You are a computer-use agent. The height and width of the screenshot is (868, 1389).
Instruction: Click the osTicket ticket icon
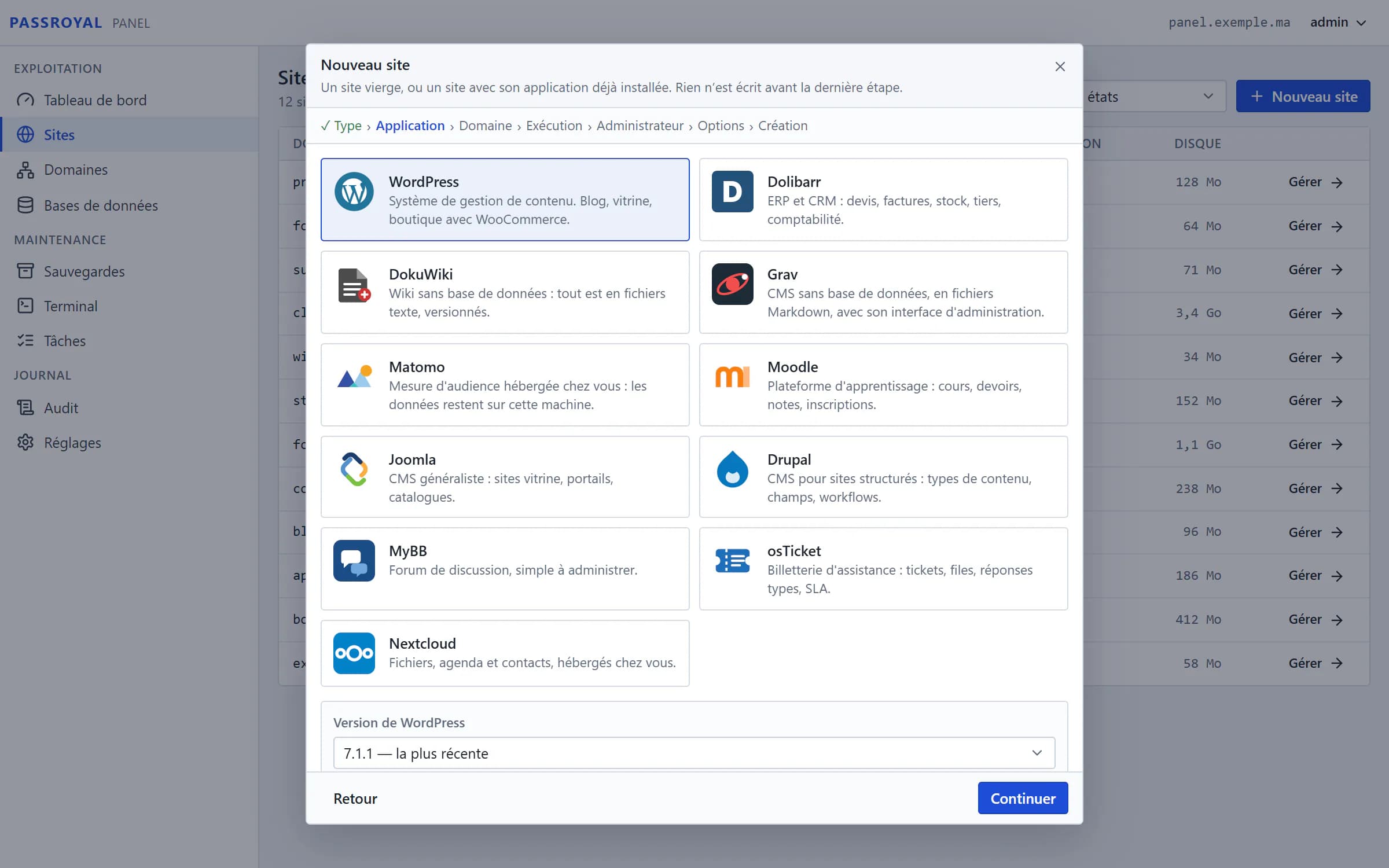tap(732, 561)
